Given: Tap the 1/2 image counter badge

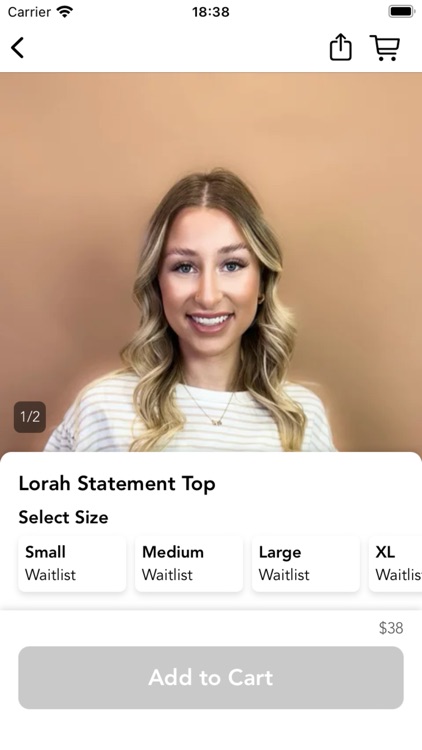Looking at the screenshot, I should click(30, 417).
